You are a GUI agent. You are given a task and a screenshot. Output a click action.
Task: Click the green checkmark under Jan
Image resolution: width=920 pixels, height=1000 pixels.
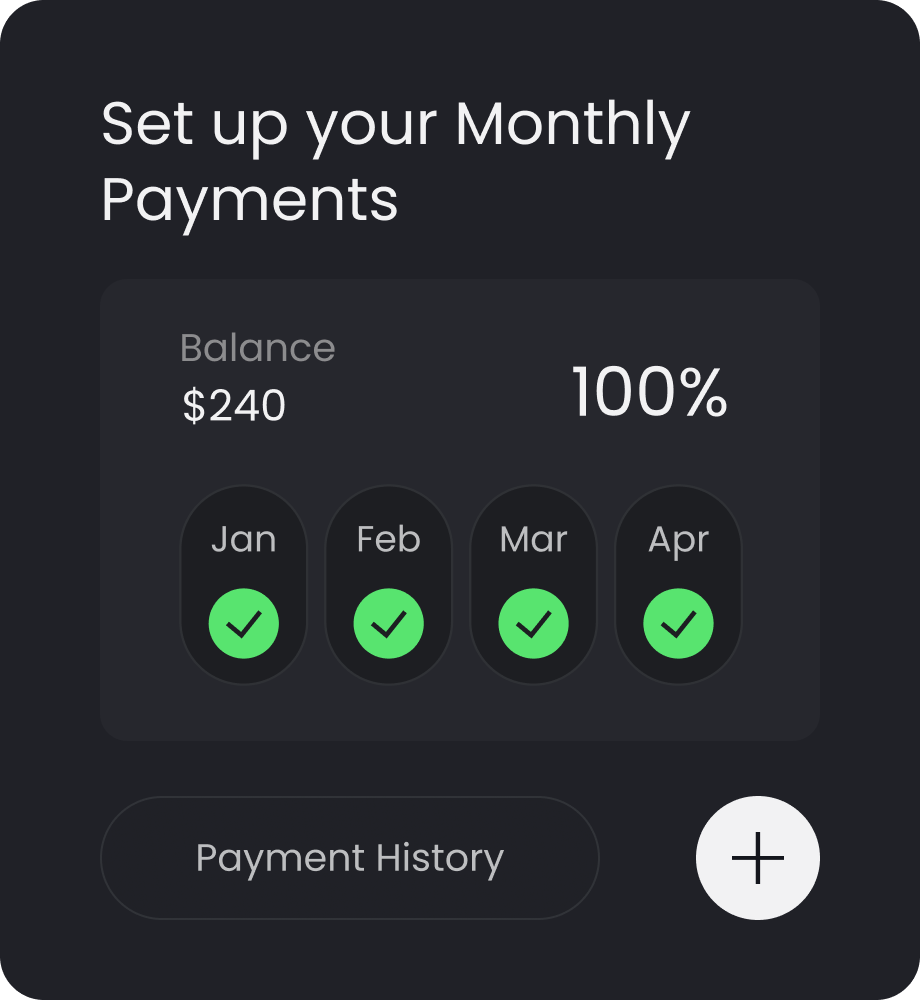244,624
